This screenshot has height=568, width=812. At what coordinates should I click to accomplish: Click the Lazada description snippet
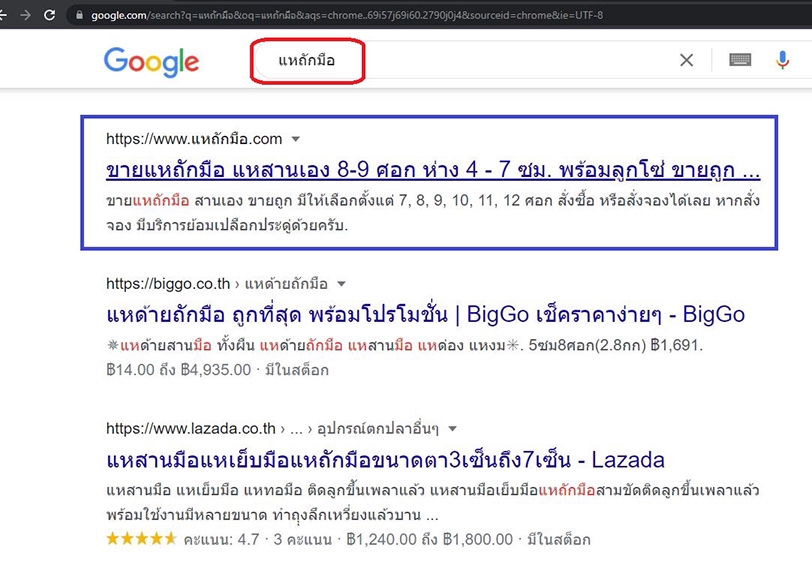(x=432, y=502)
